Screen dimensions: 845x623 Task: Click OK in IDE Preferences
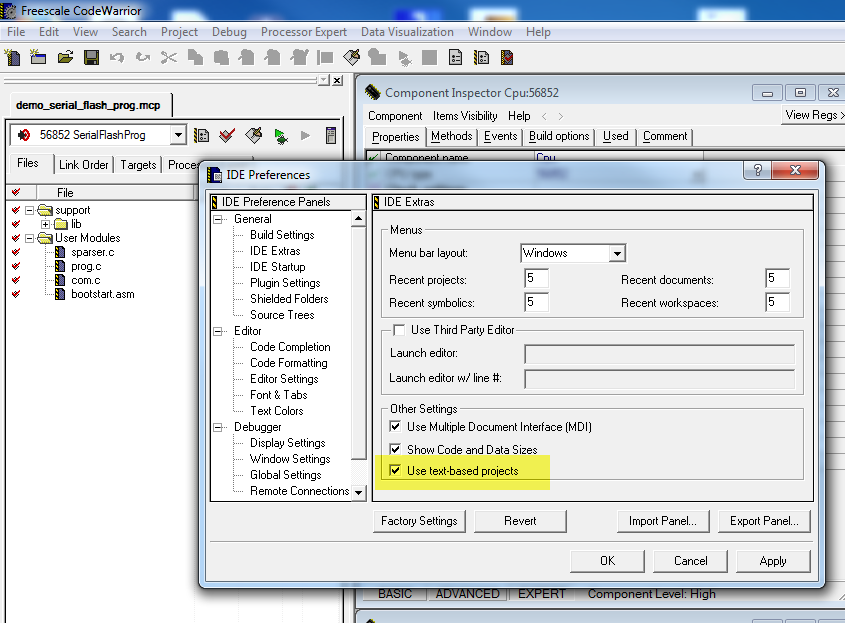point(607,561)
